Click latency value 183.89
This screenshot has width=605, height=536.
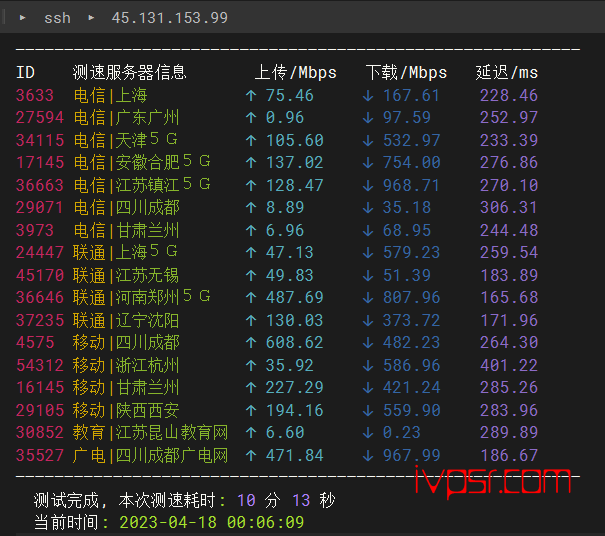coord(509,275)
